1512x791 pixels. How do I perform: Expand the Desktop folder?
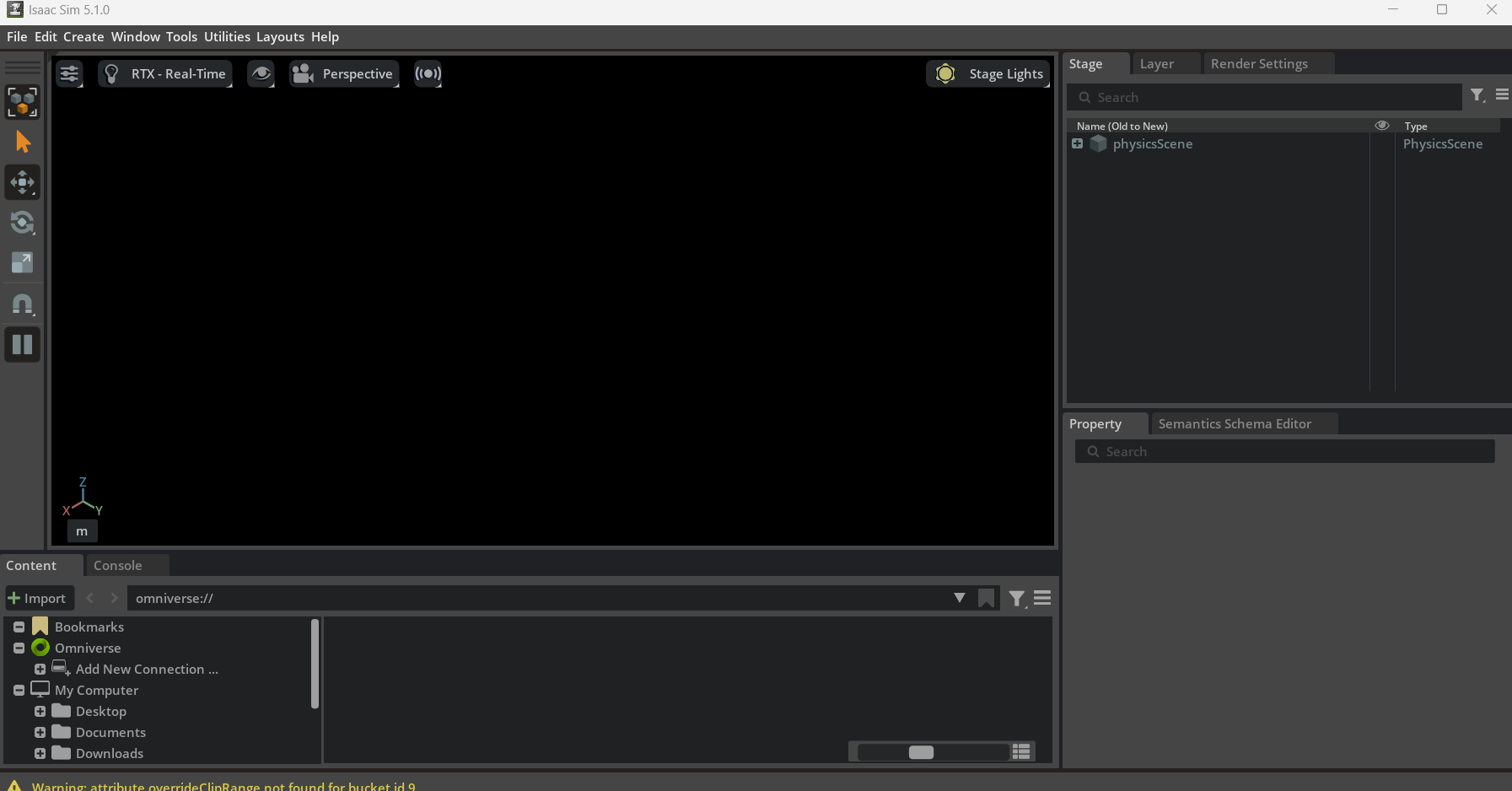(40, 712)
